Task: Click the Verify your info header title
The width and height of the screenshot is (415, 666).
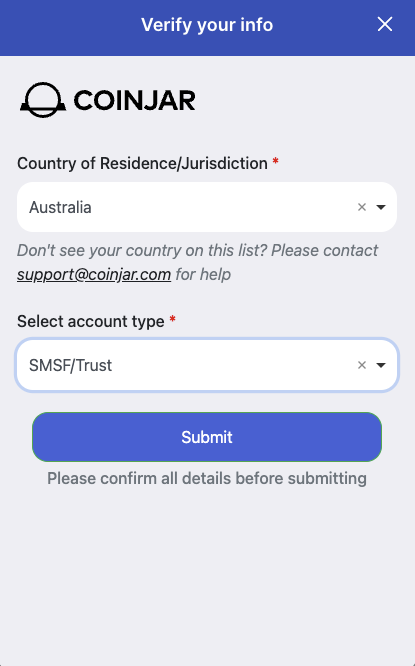Action: pyautogui.click(x=207, y=25)
